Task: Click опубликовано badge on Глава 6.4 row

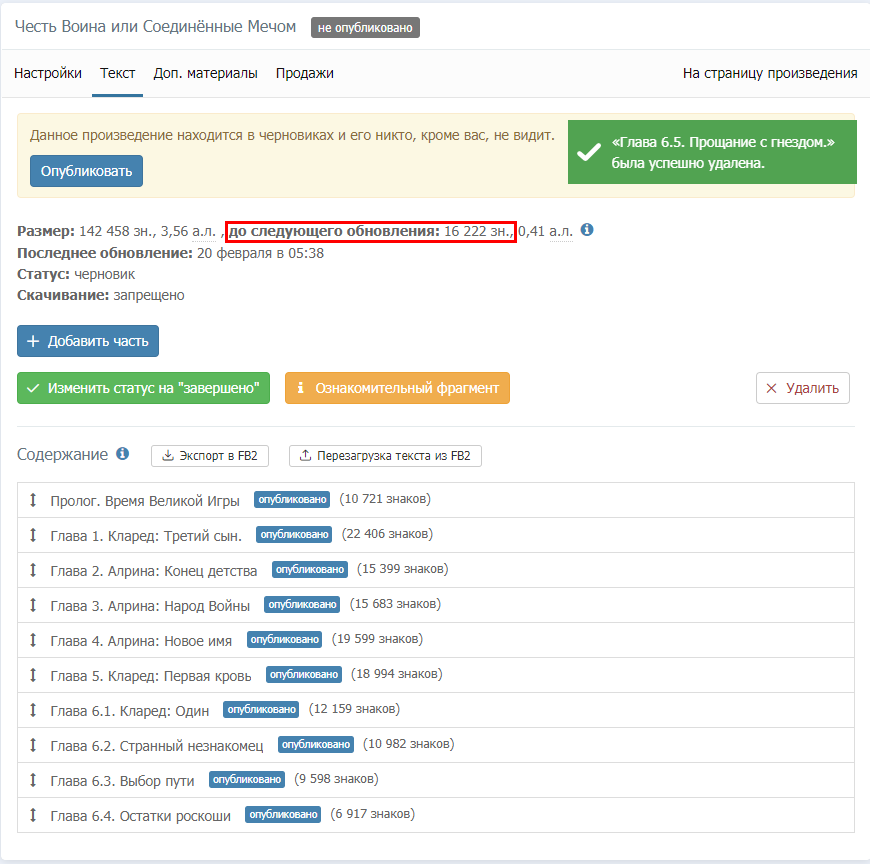Action: pos(283,814)
